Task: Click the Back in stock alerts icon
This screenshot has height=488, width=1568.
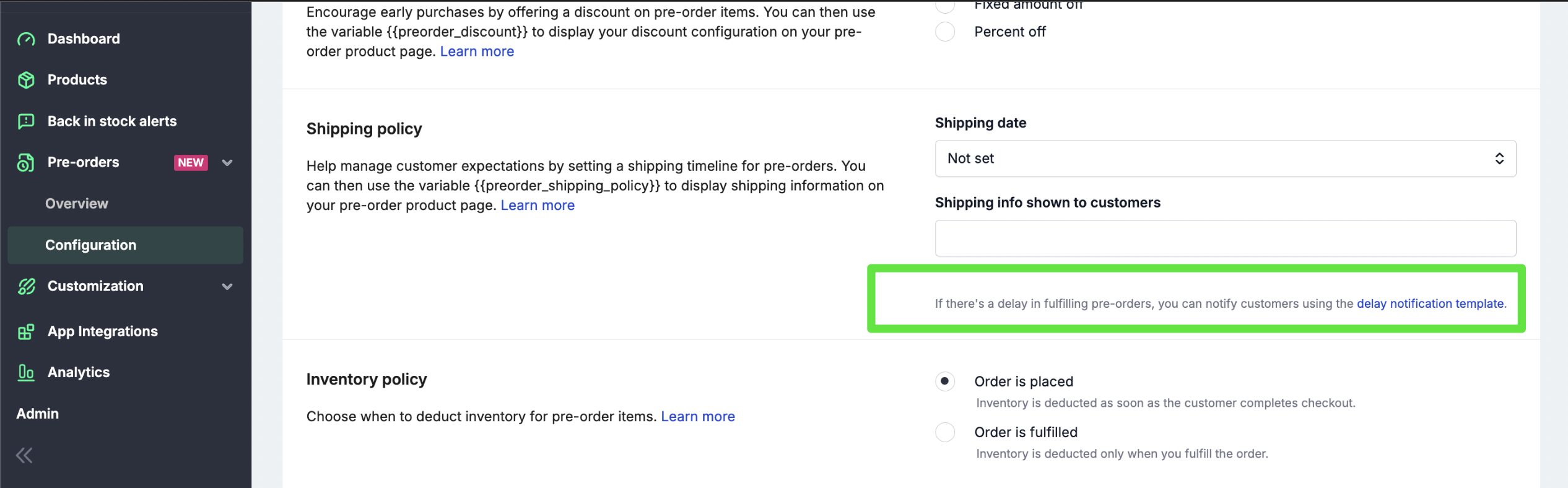Action: pyautogui.click(x=26, y=121)
